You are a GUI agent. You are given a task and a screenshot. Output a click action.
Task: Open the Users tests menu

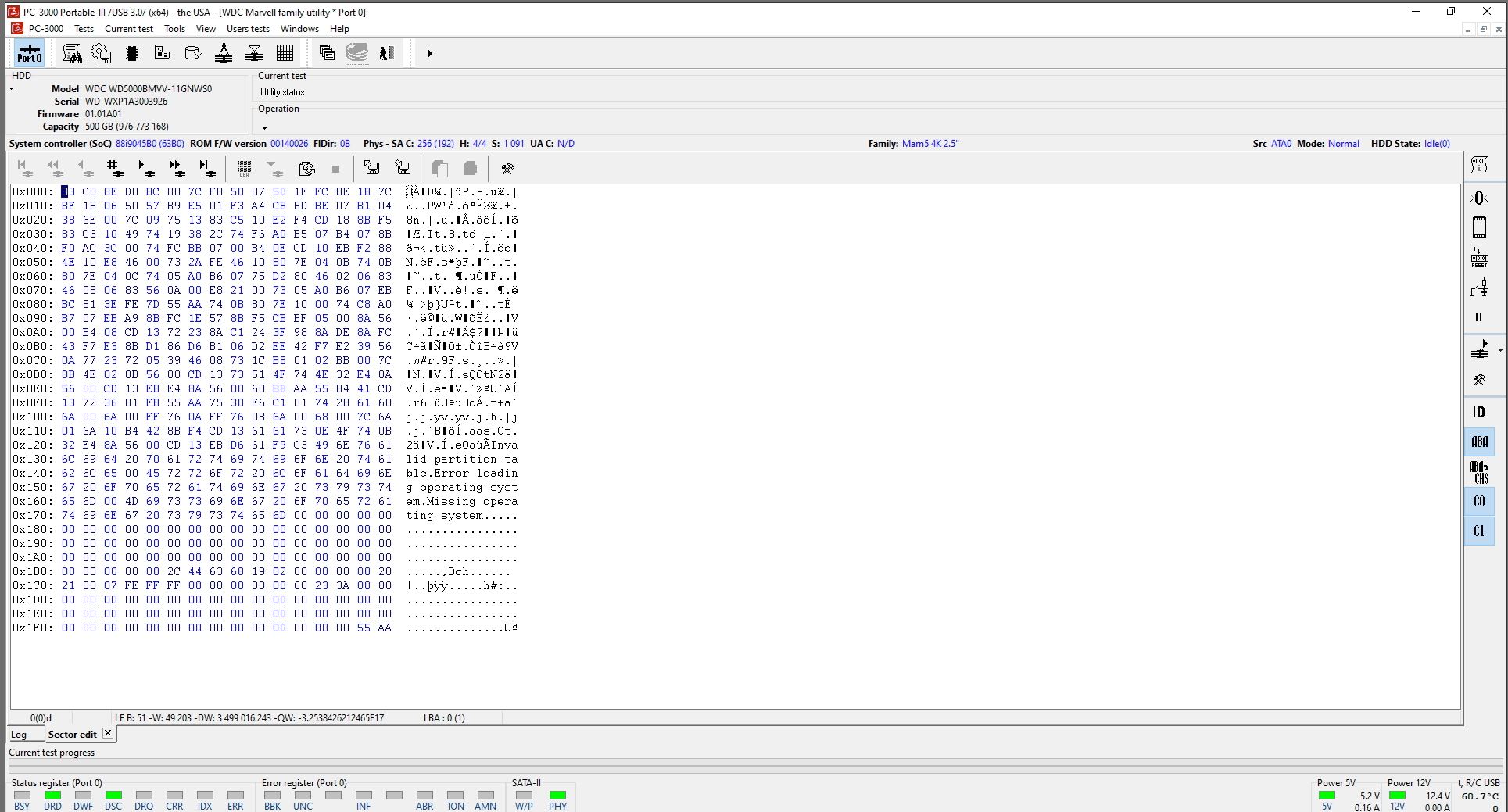tap(248, 29)
